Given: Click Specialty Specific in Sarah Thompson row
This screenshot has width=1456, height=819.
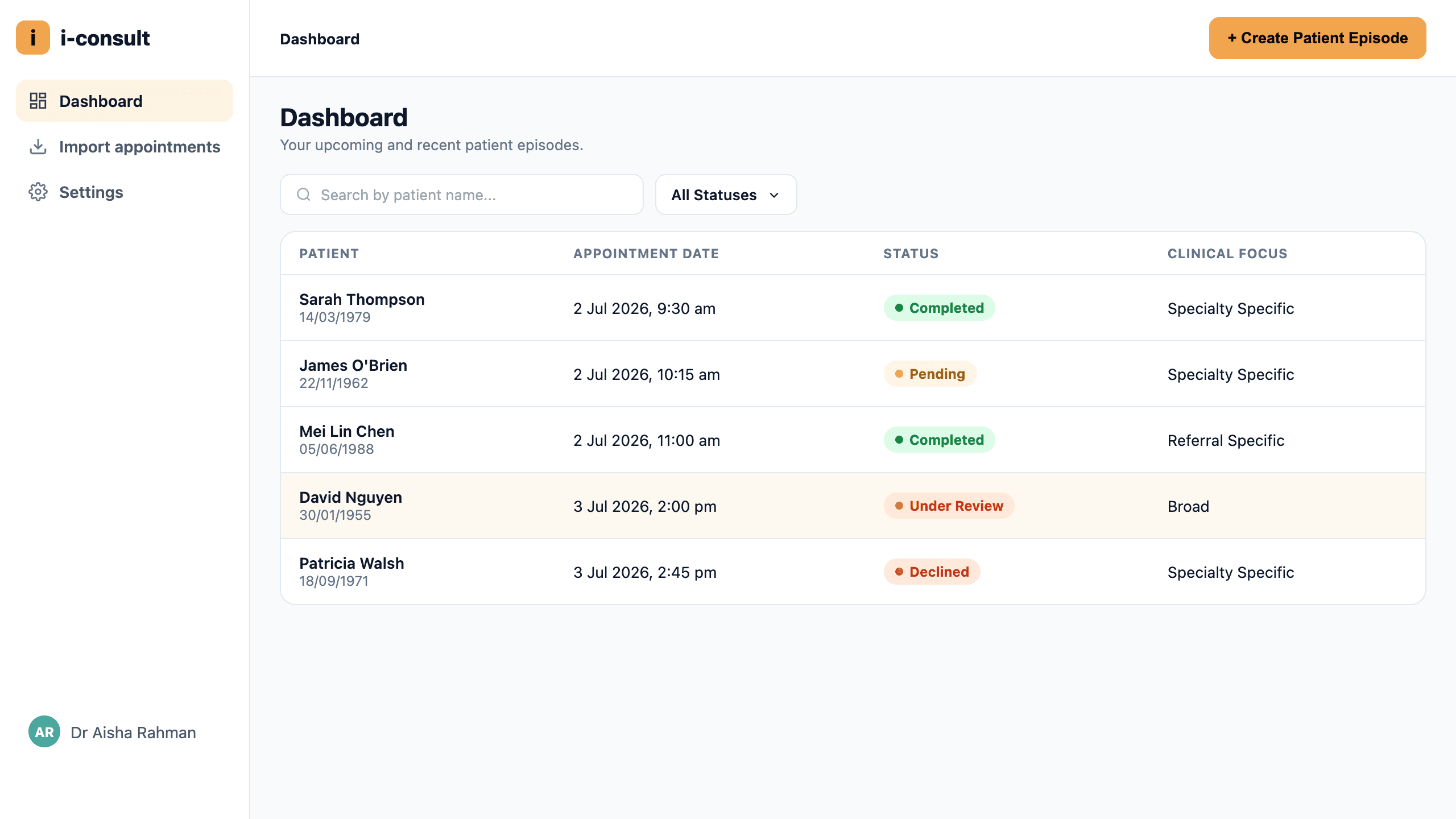Looking at the screenshot, I should click(1231, 308).
